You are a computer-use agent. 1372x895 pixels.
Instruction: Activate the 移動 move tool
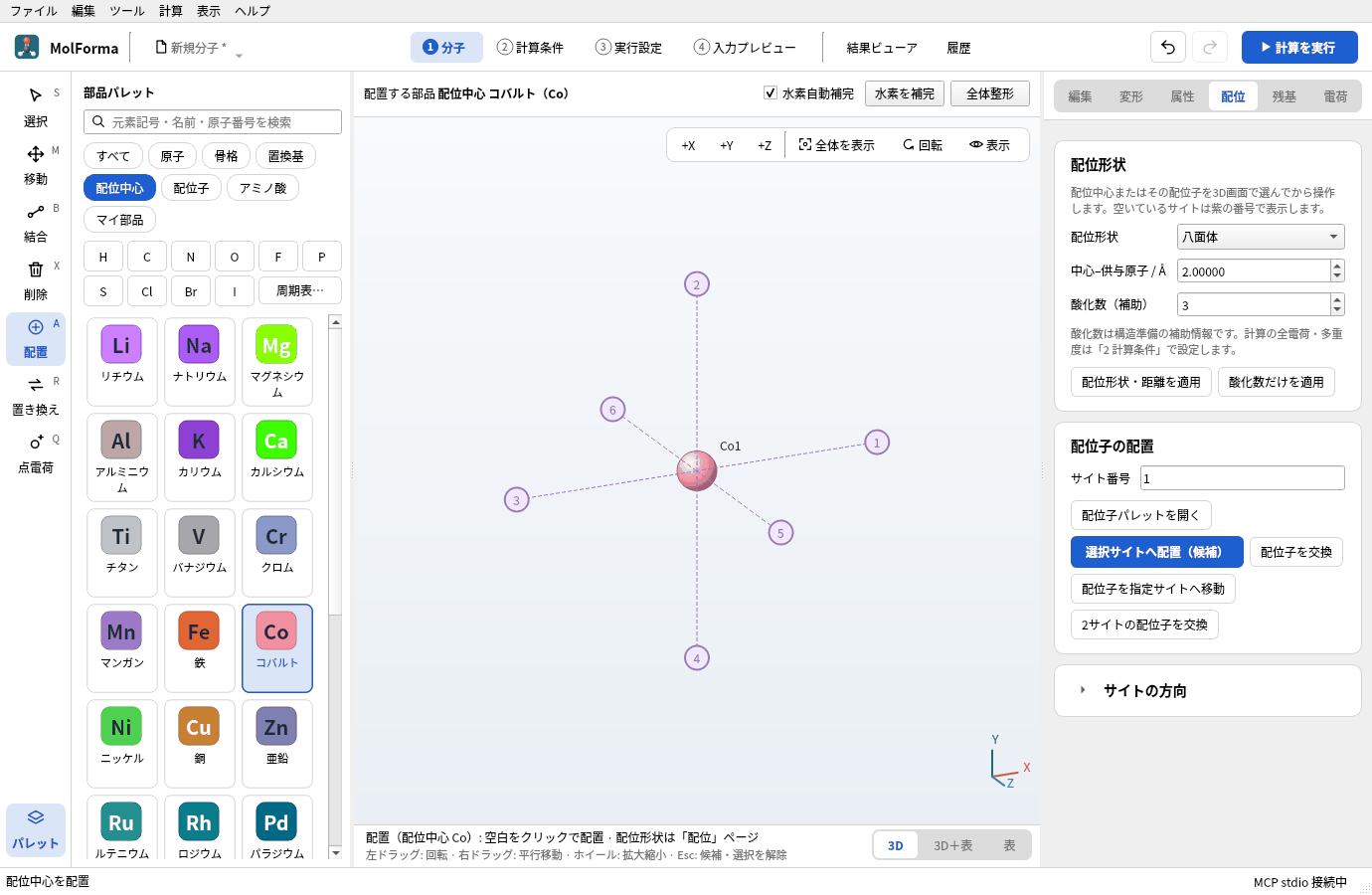tap(36, 165)
